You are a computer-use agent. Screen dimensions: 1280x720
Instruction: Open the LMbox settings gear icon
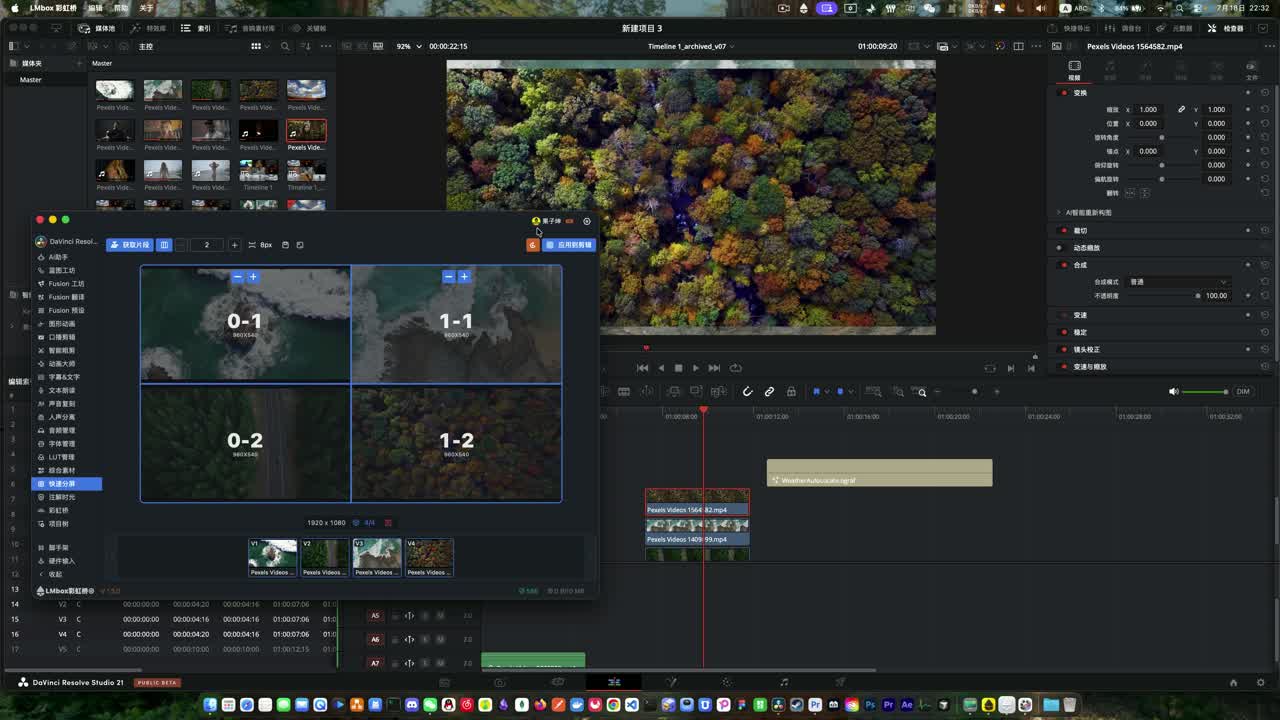tap(587, 221)
